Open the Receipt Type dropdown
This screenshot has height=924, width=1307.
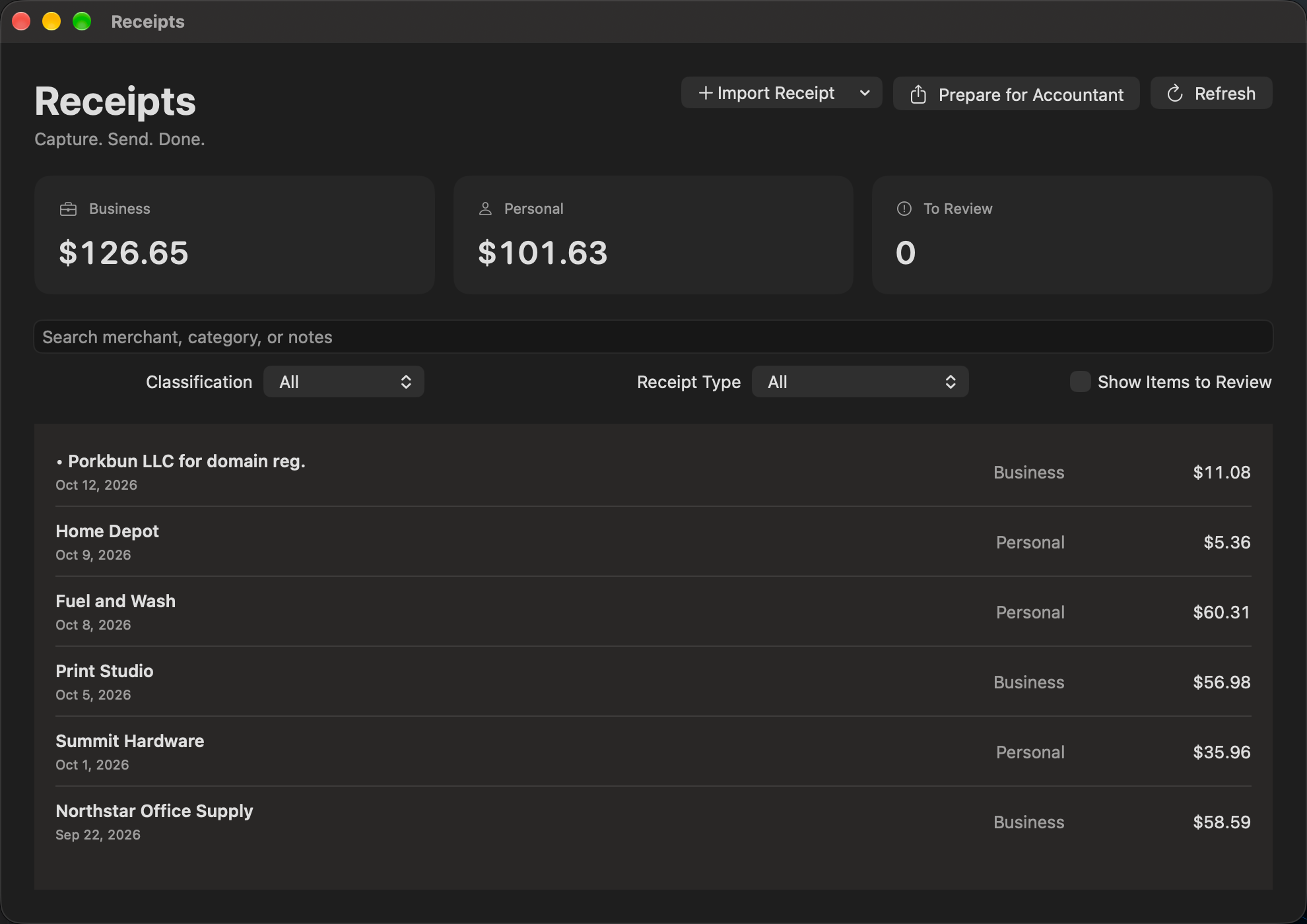(859, 381)
